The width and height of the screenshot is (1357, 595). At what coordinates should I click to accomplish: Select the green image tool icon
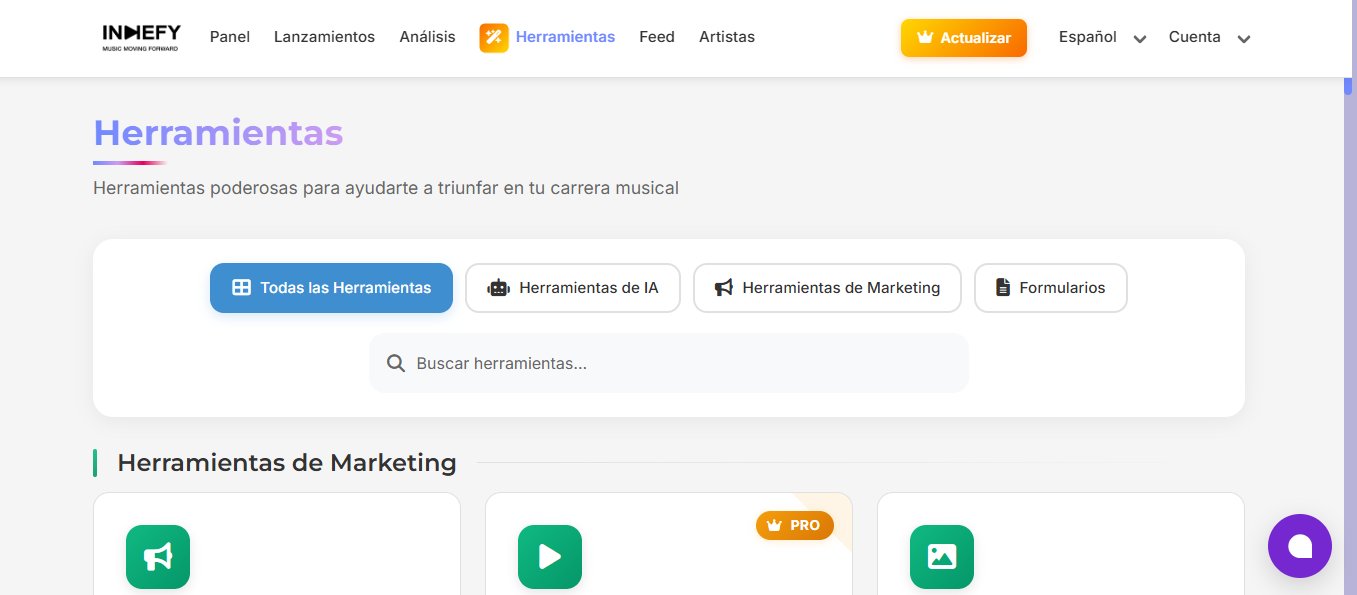(942, 557)
